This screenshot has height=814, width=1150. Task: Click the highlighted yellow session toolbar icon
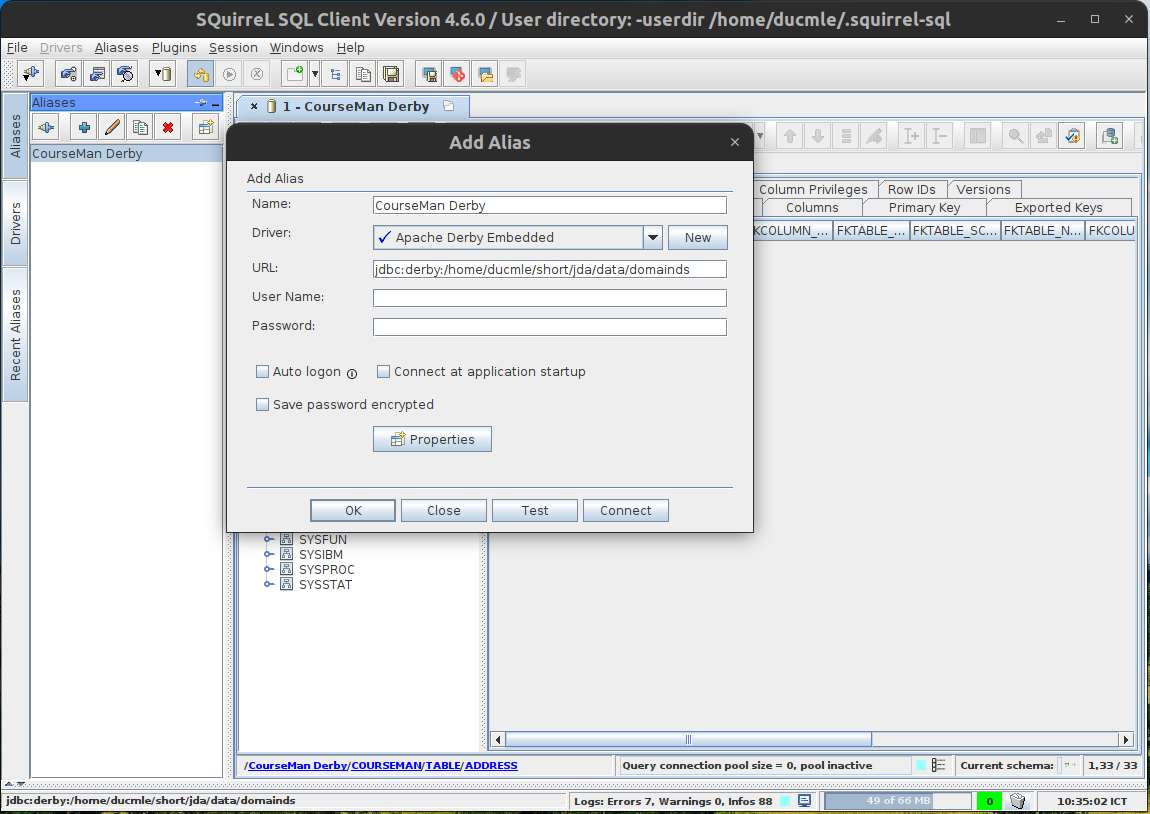[x=200, y=74]
